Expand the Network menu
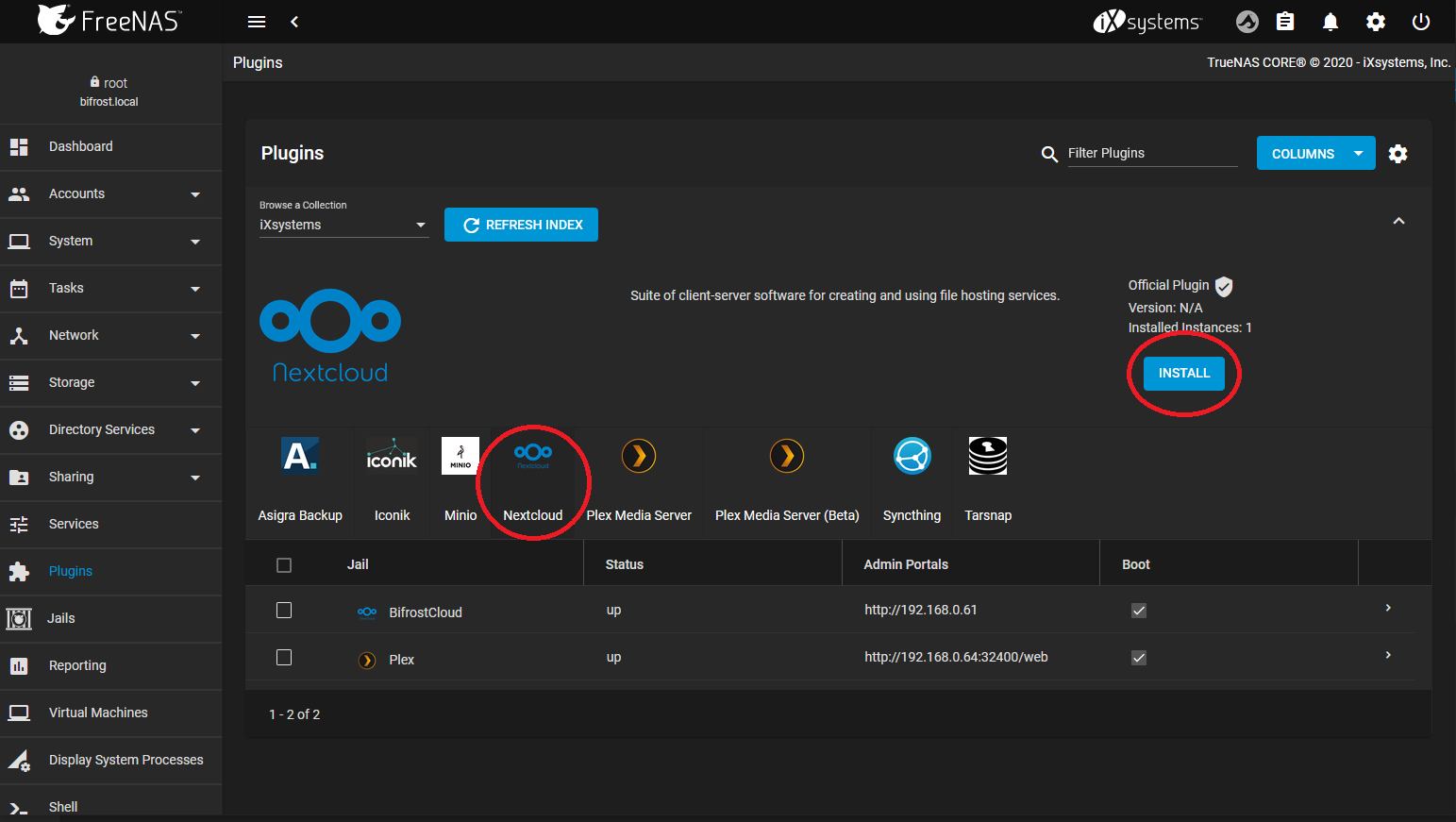This screenshot has height=822, width=1456. click(x=110, y=336)
